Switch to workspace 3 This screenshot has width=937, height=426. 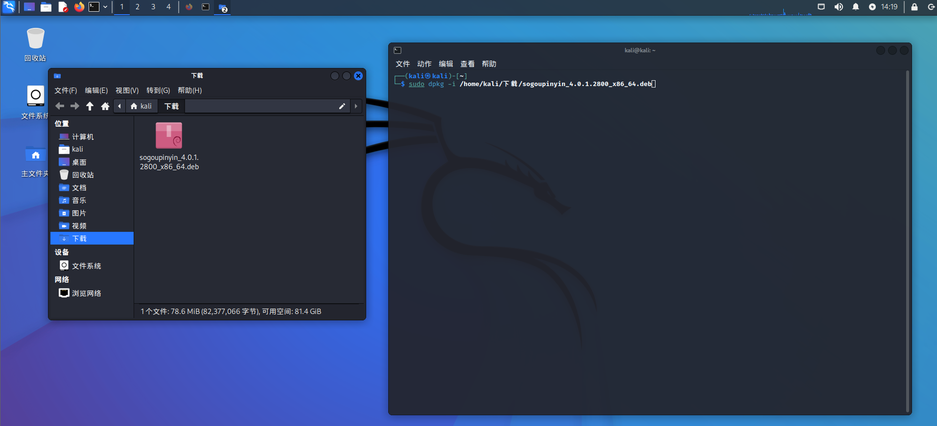tap(153, 7)
